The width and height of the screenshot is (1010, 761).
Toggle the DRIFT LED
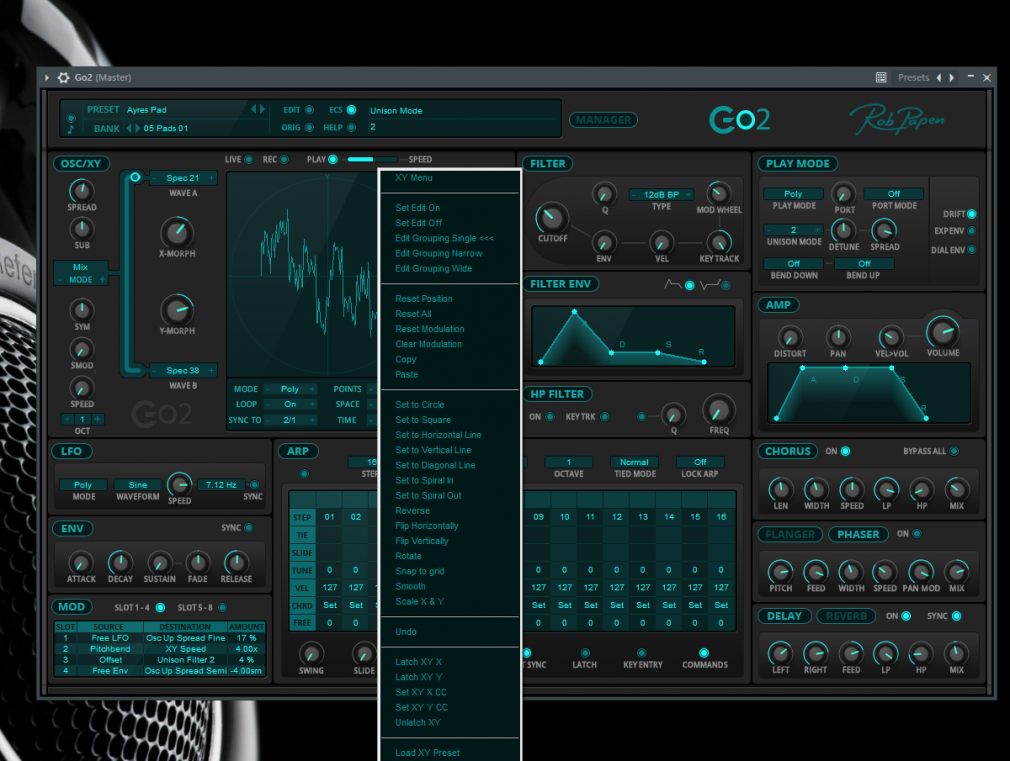tap(971, 214)
